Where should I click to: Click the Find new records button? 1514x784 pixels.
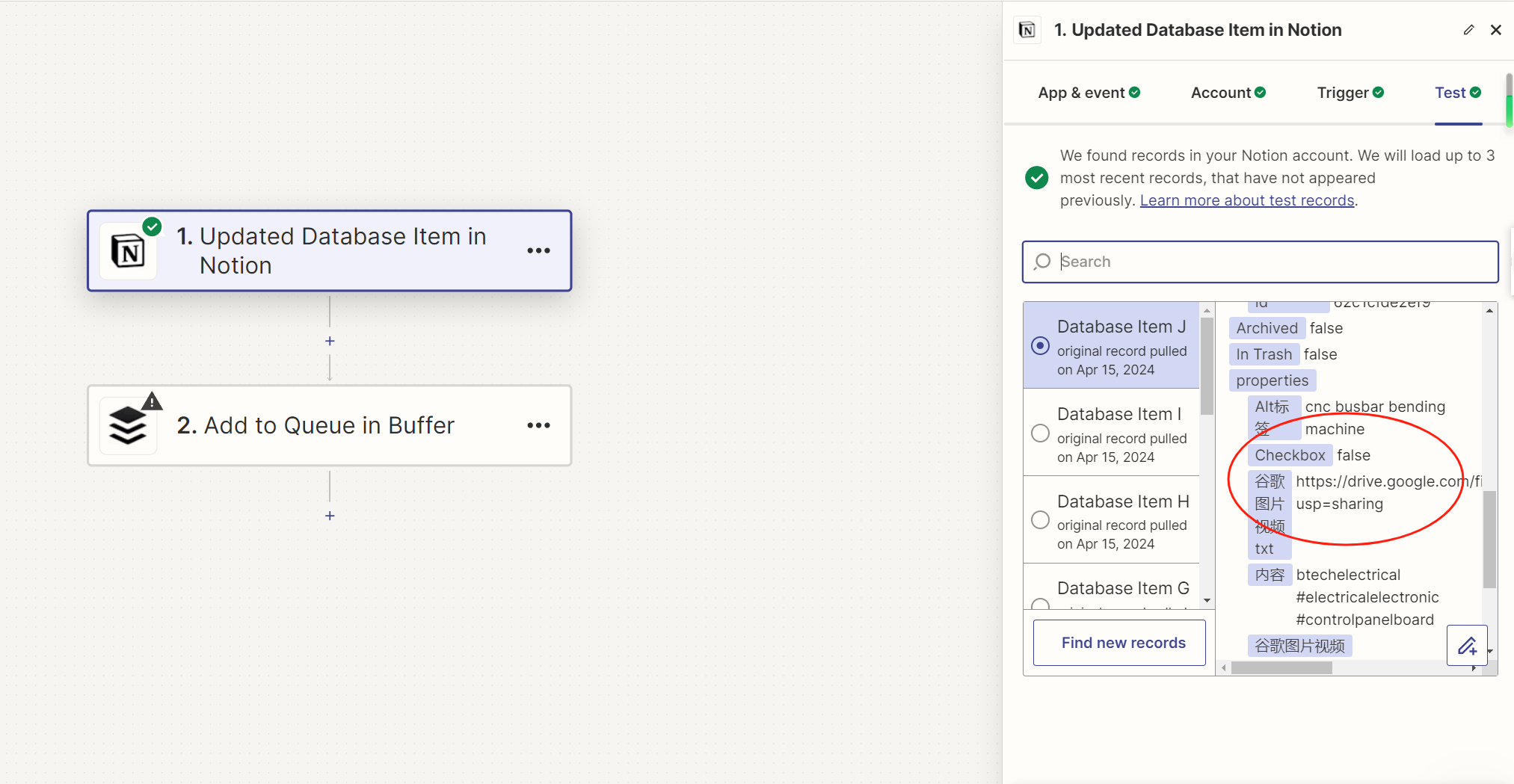click(x=1119, y=643)
